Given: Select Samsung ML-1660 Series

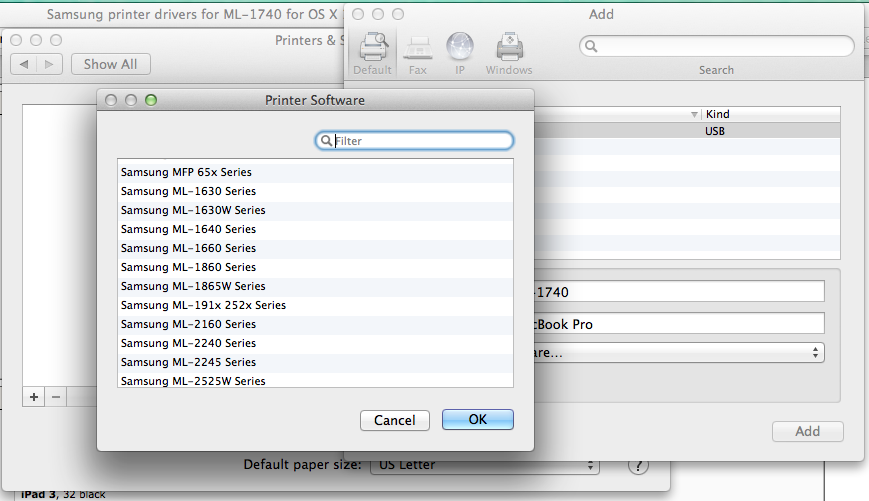Looking at the screenshot, I should point(315,248).
